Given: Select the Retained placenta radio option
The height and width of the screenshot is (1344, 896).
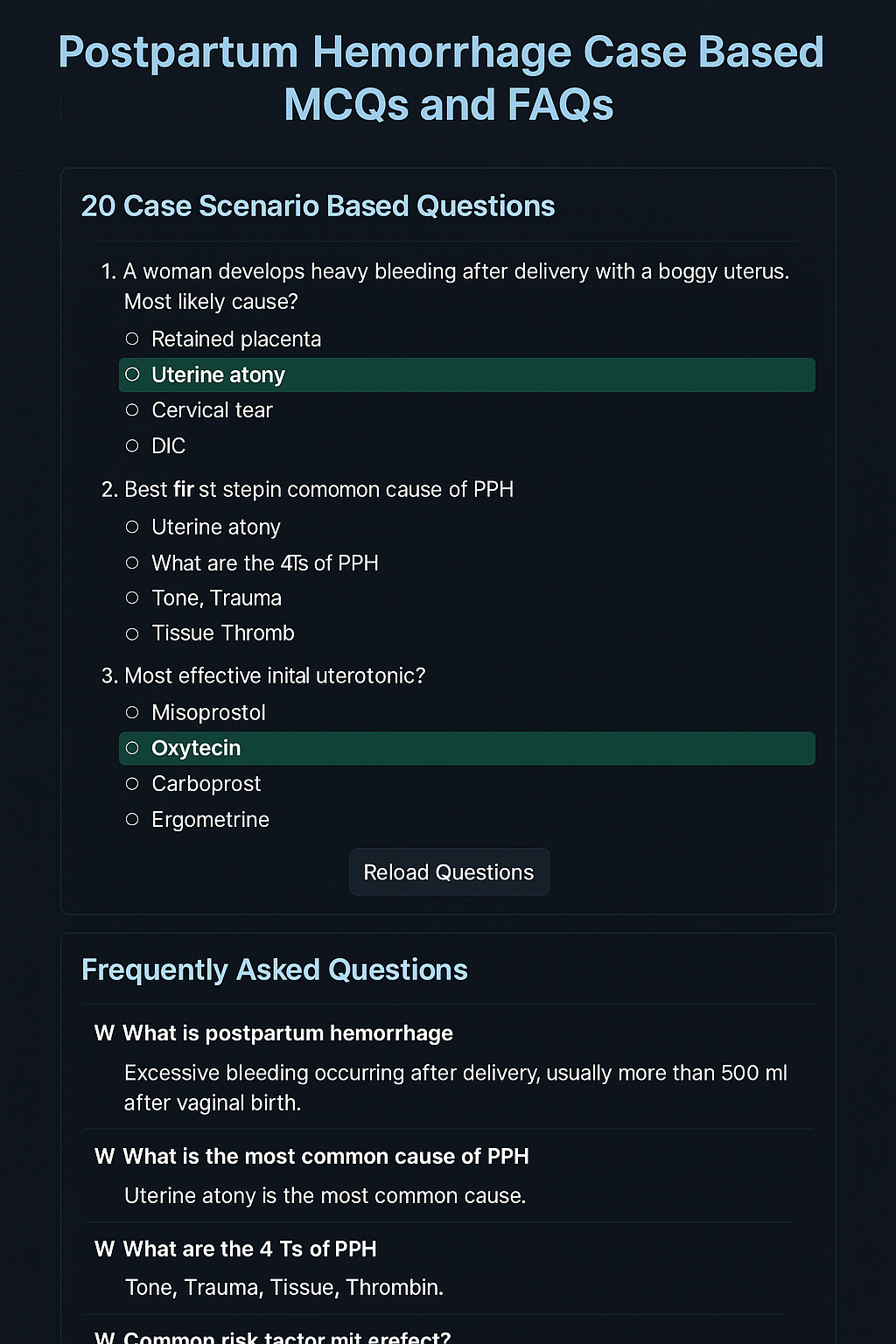Looking at the screenshot, I should click(x=132, y=339).
